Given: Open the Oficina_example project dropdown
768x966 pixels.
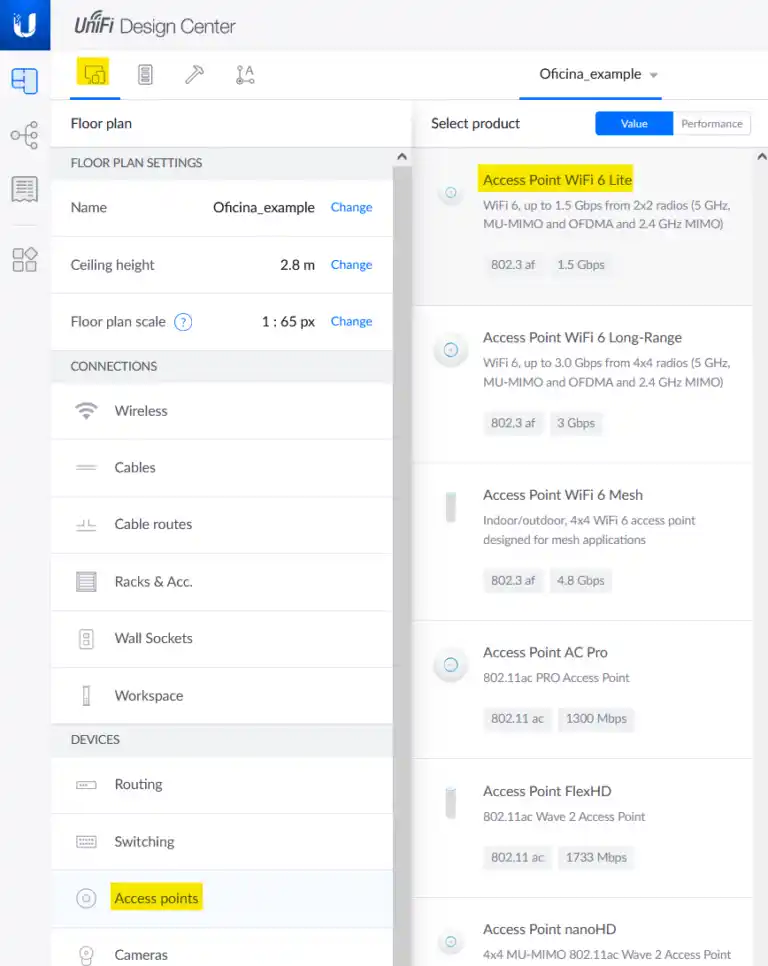Looking at the screenshot, I should 598,75.
